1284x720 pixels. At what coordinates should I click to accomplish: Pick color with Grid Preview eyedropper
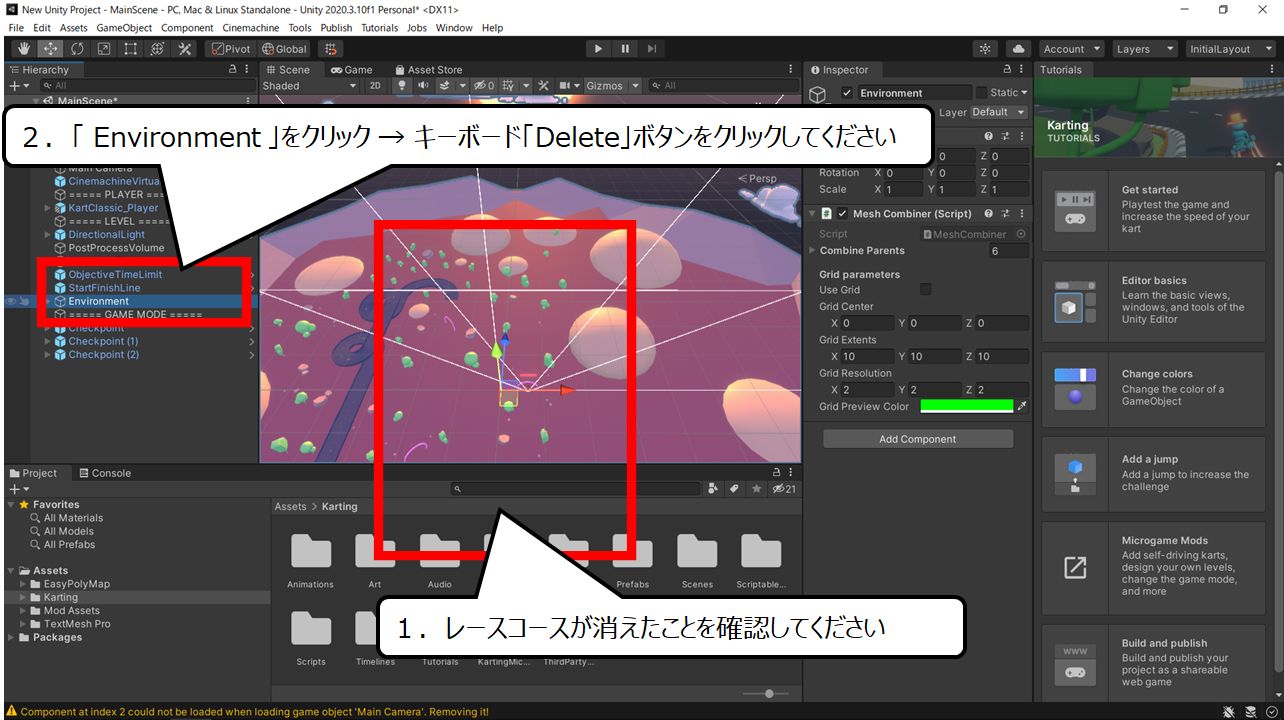(x=1022, y=406)
